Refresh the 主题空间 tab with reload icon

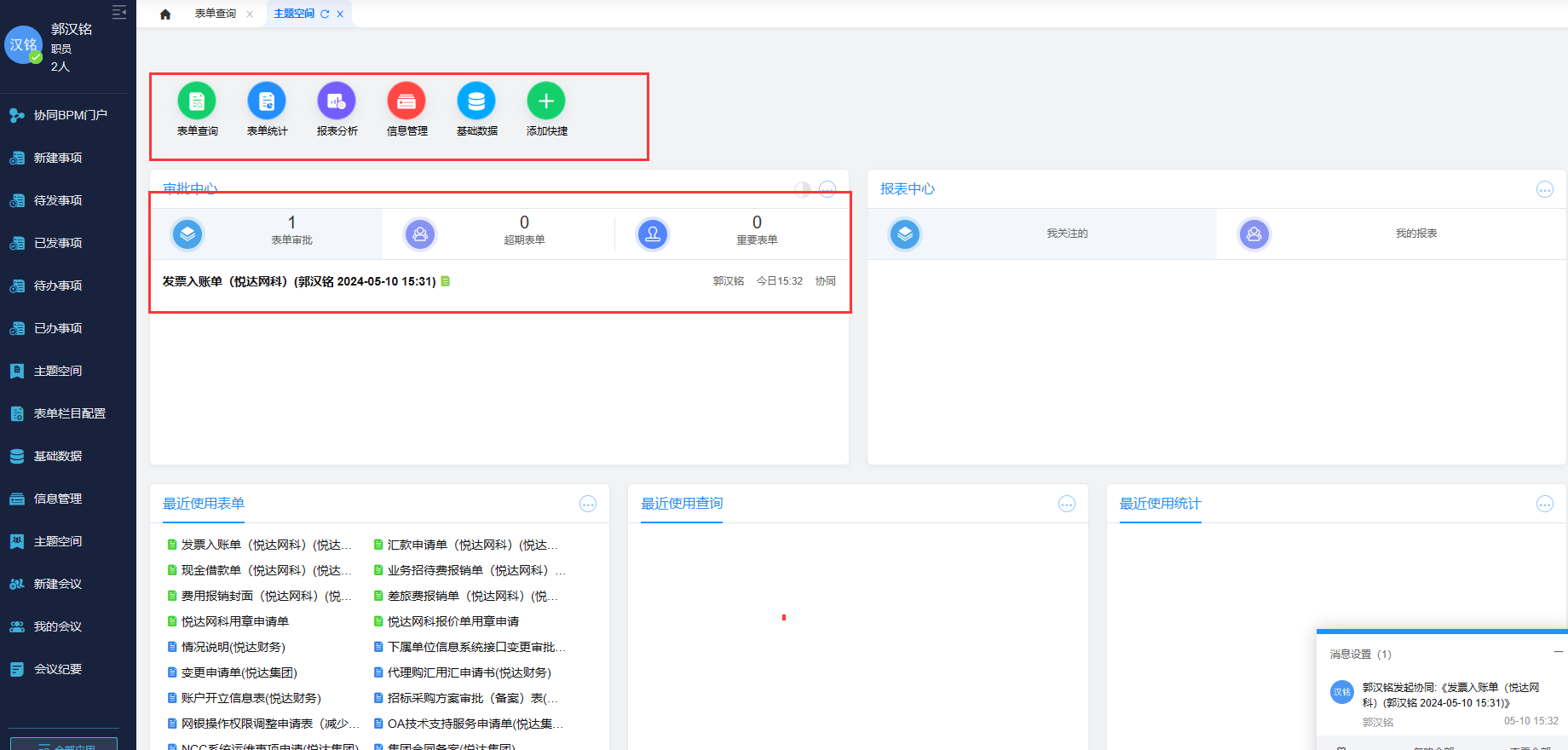[x=325, y=14]
